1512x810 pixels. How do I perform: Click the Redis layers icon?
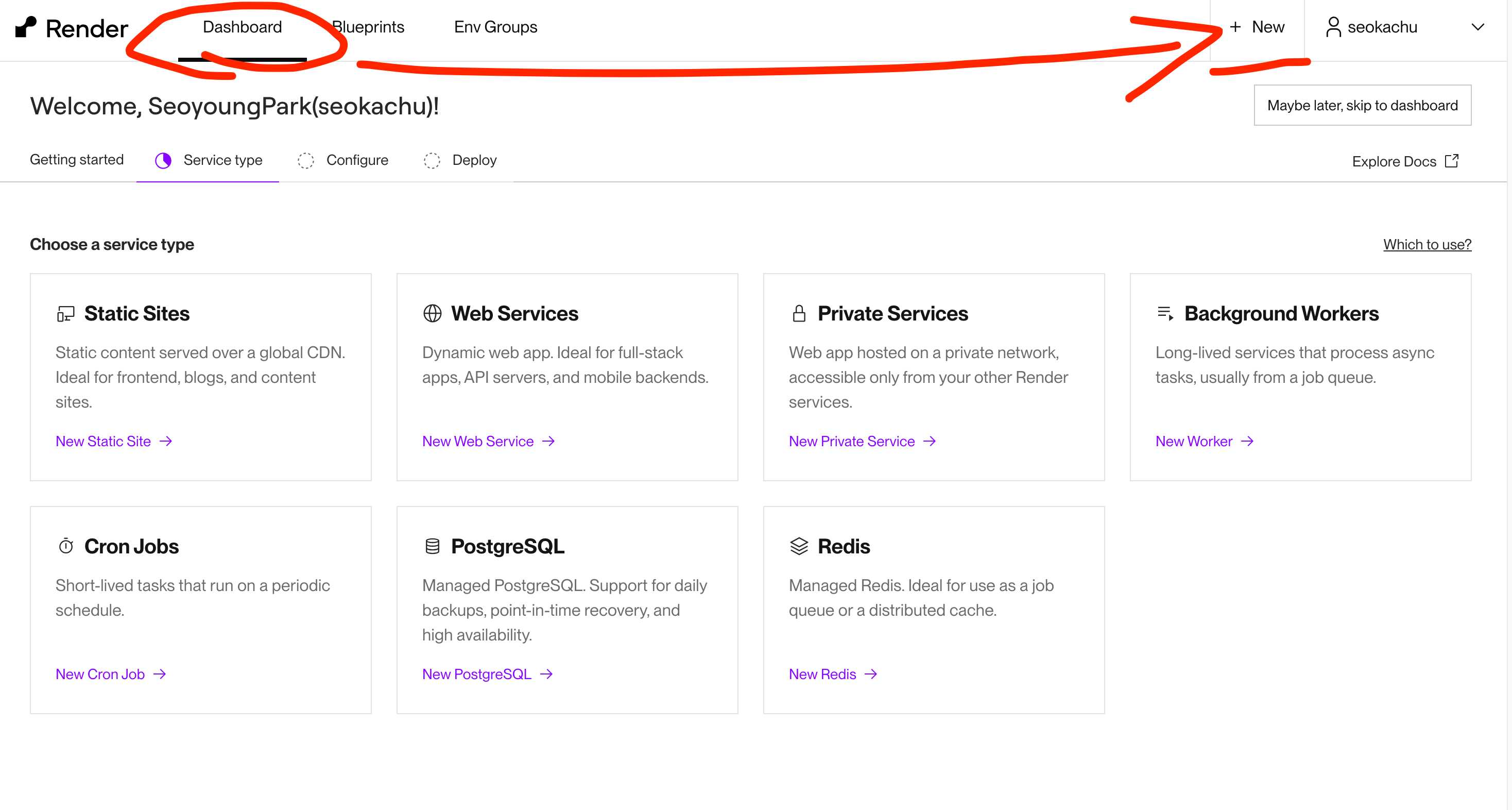click(x=799, y=546)
